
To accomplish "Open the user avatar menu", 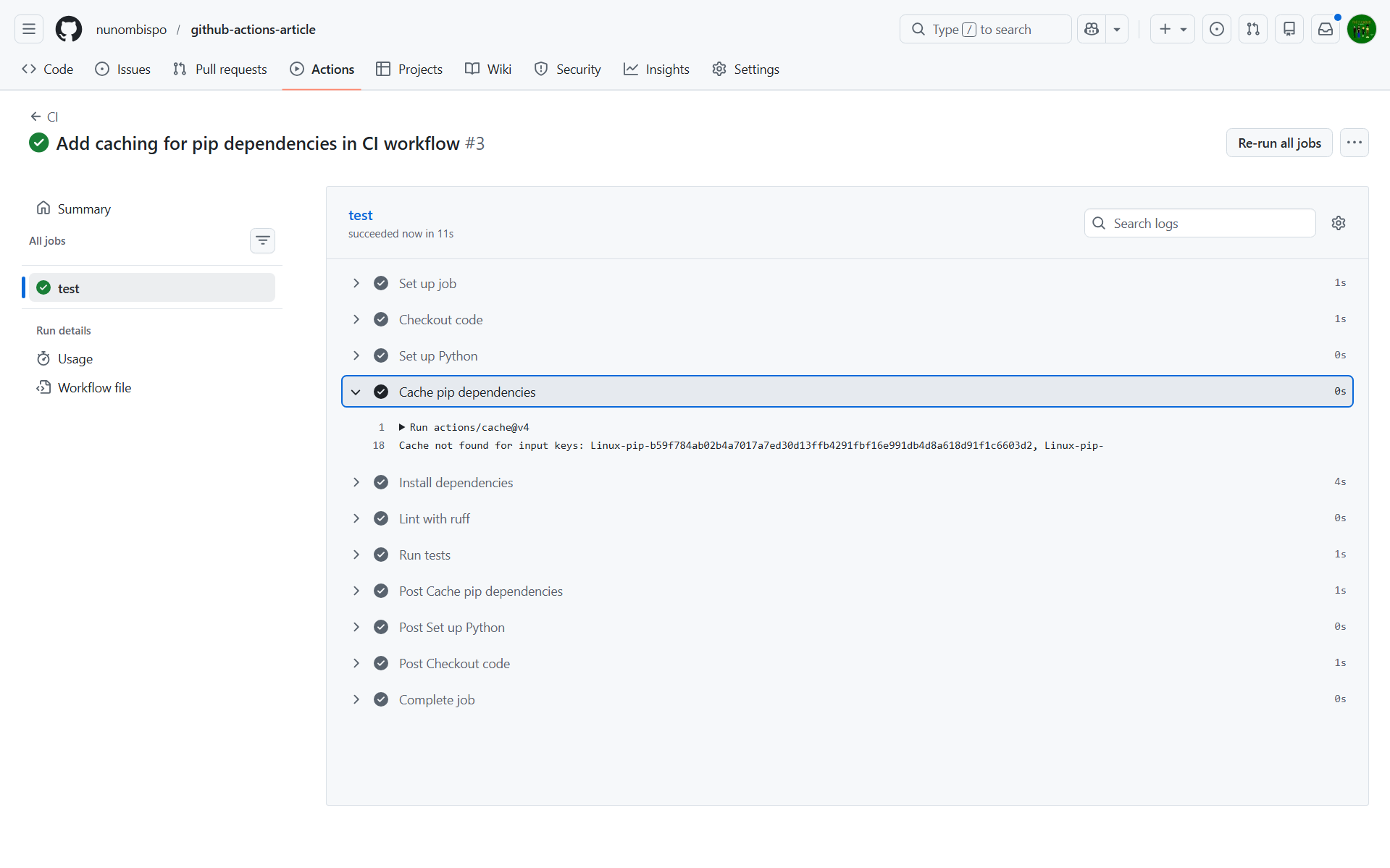I will (1361, 29).
